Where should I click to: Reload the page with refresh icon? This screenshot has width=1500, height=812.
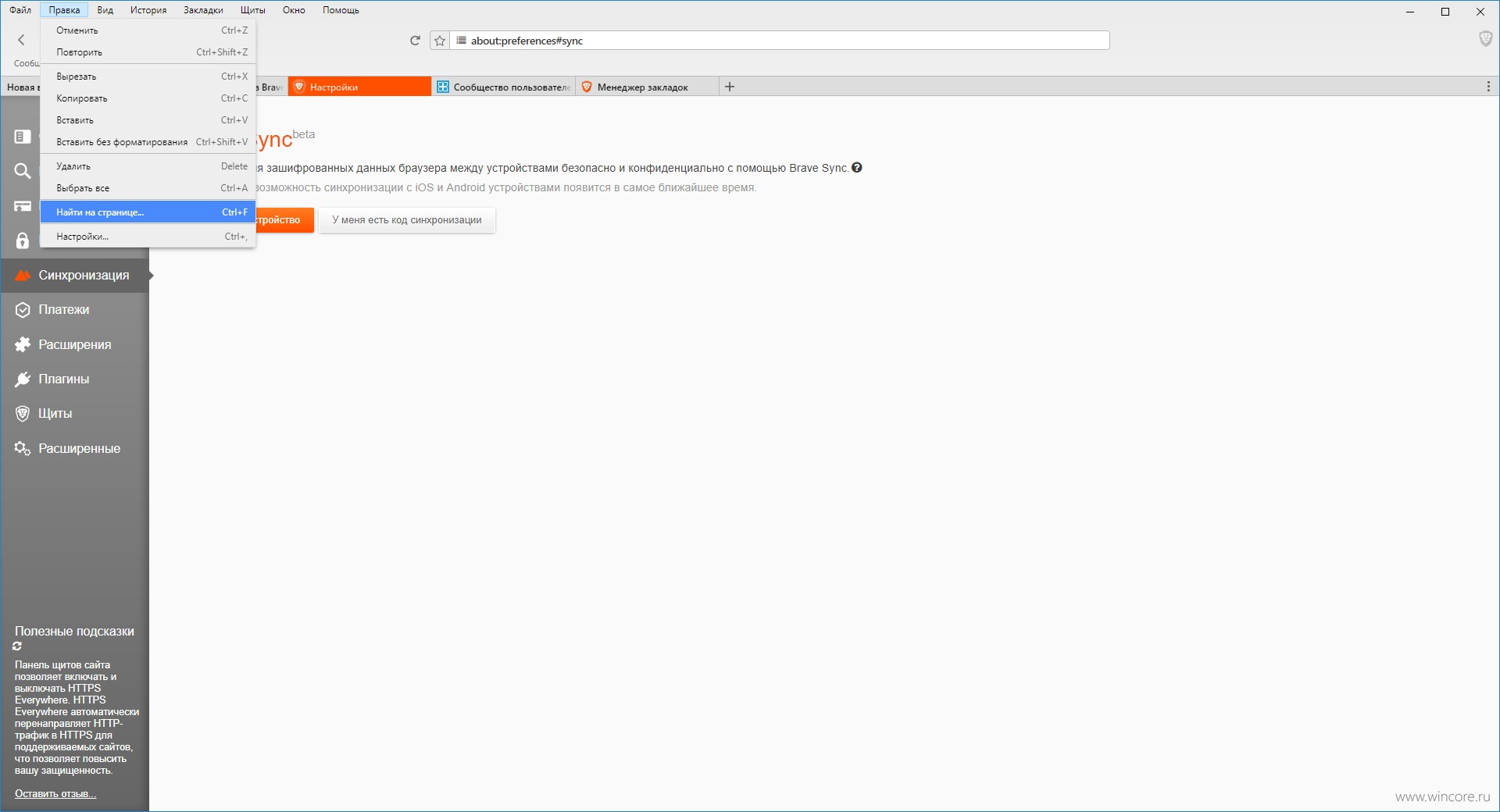pos(415,41)
